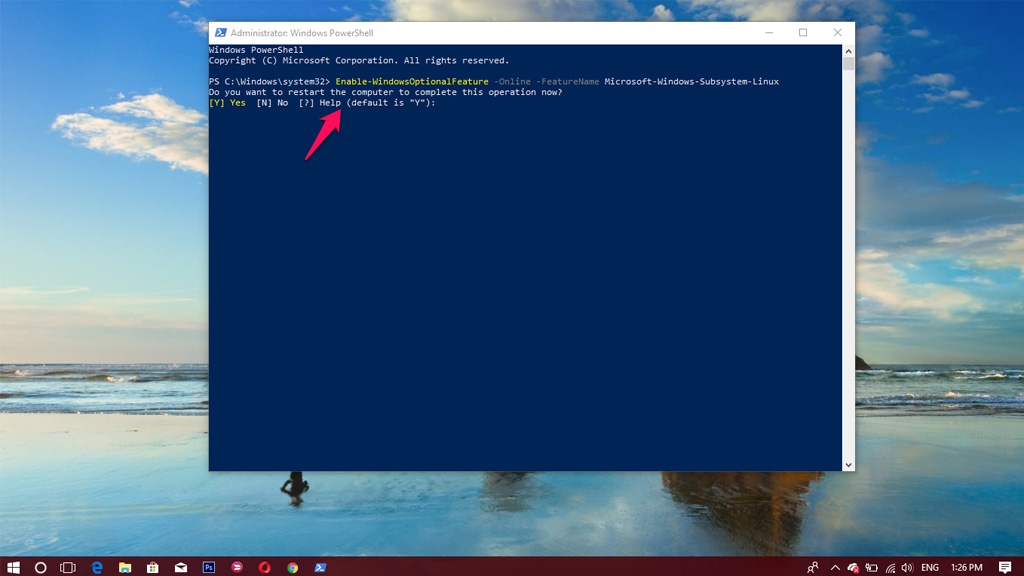Click 'Microsoft-Windows-Subsystem-Linux' feature name text
1024x576 pixels.
pyautogui.click(x=692, y=82)
